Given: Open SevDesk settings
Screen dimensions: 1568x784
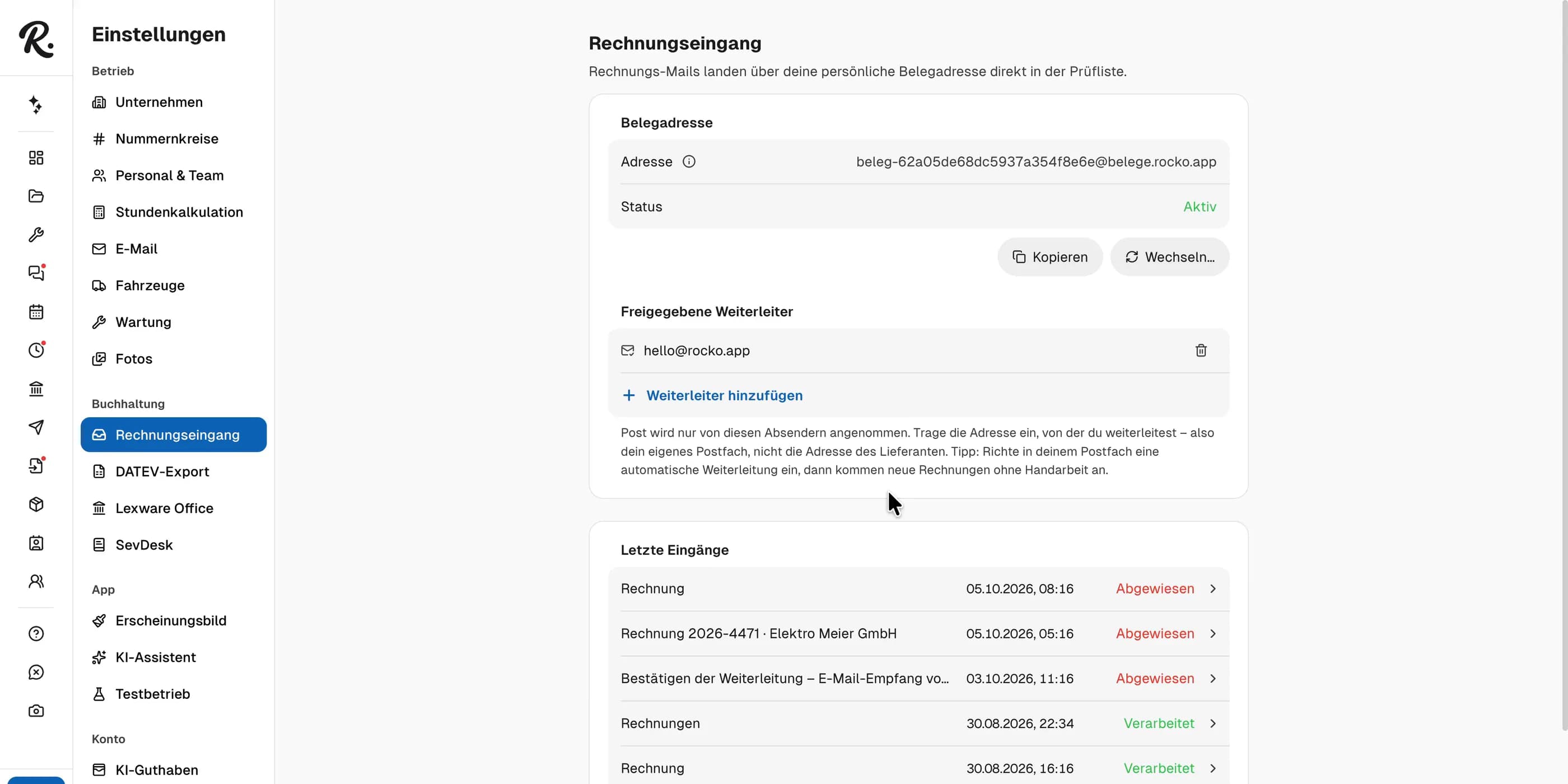Looking at the screenshot, I should click(174, 545).
